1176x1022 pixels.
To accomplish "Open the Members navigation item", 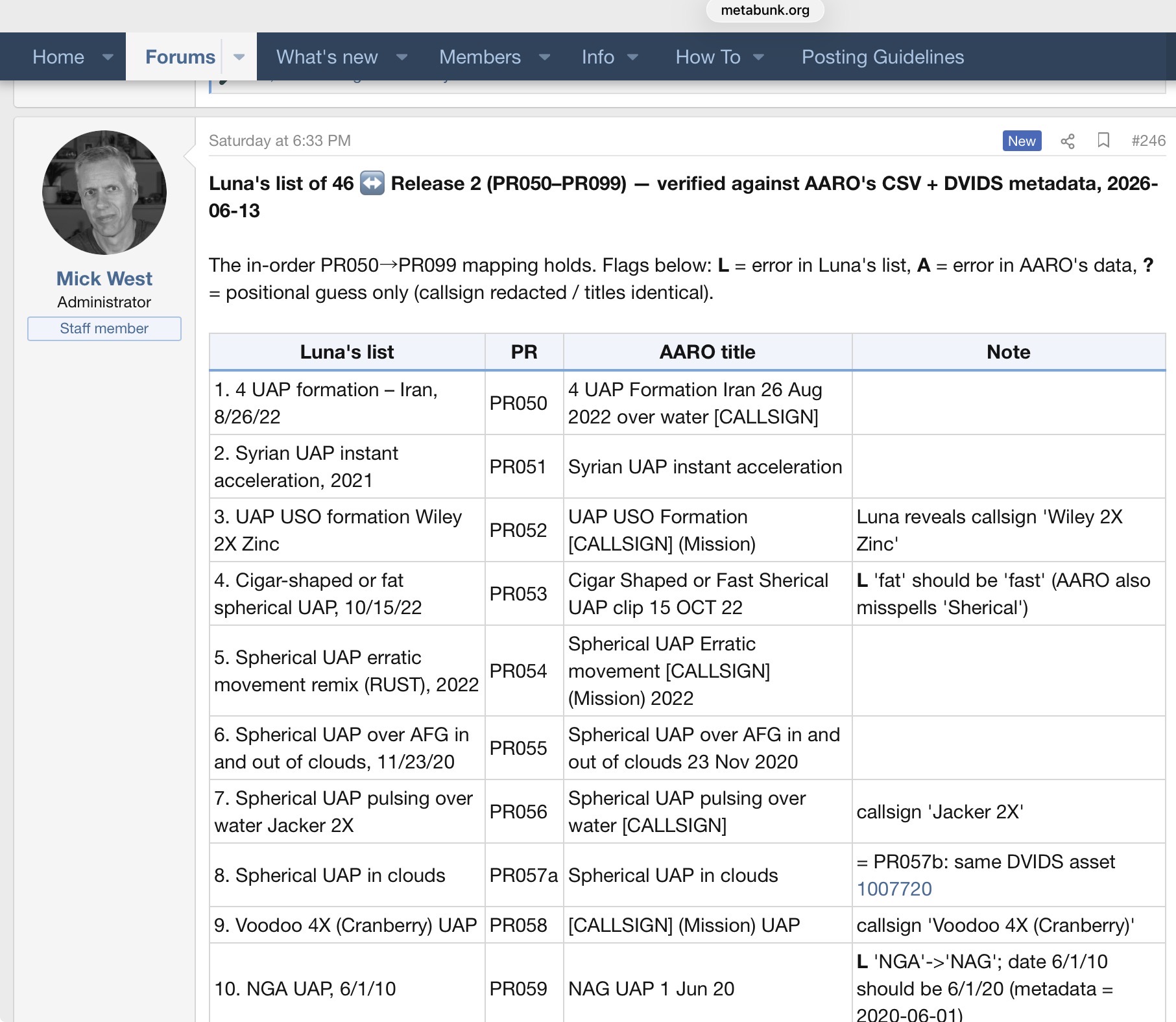I will click(x=480, y=57).
